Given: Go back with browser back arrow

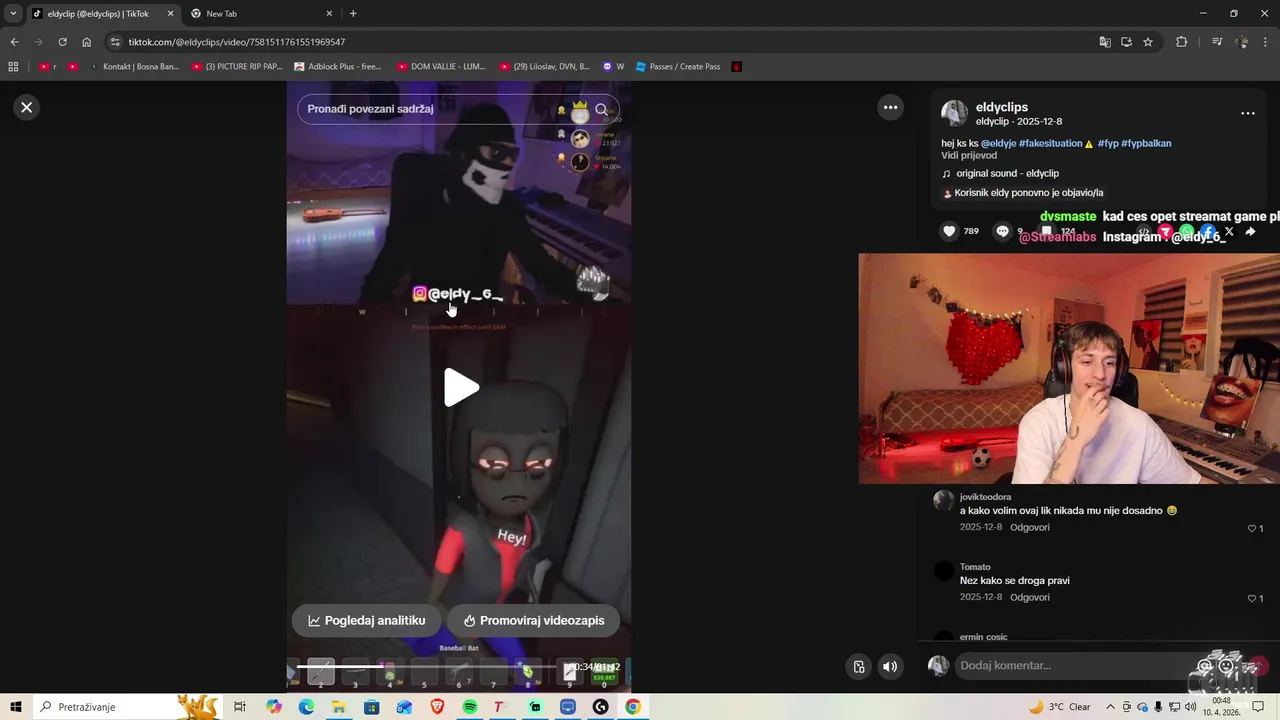Looking at the screenshot, I should (x=14, y=42).
